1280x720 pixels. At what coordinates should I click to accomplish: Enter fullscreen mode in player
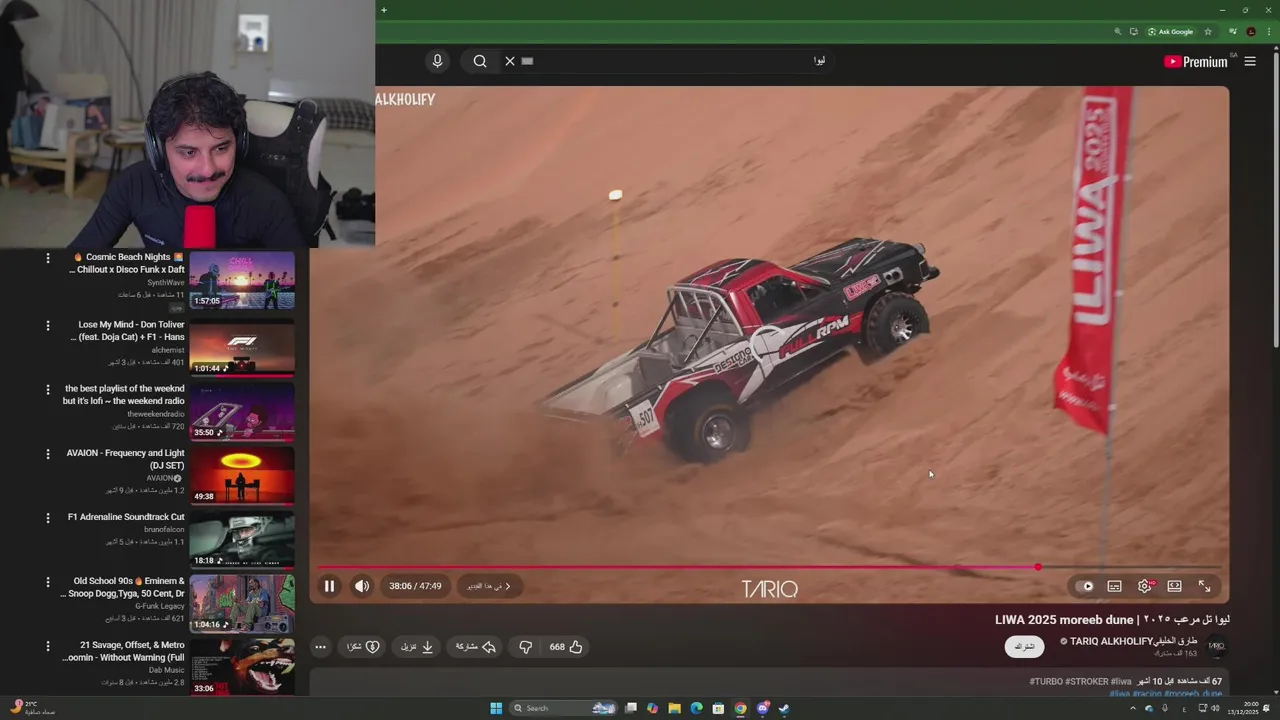[1204, 586]
